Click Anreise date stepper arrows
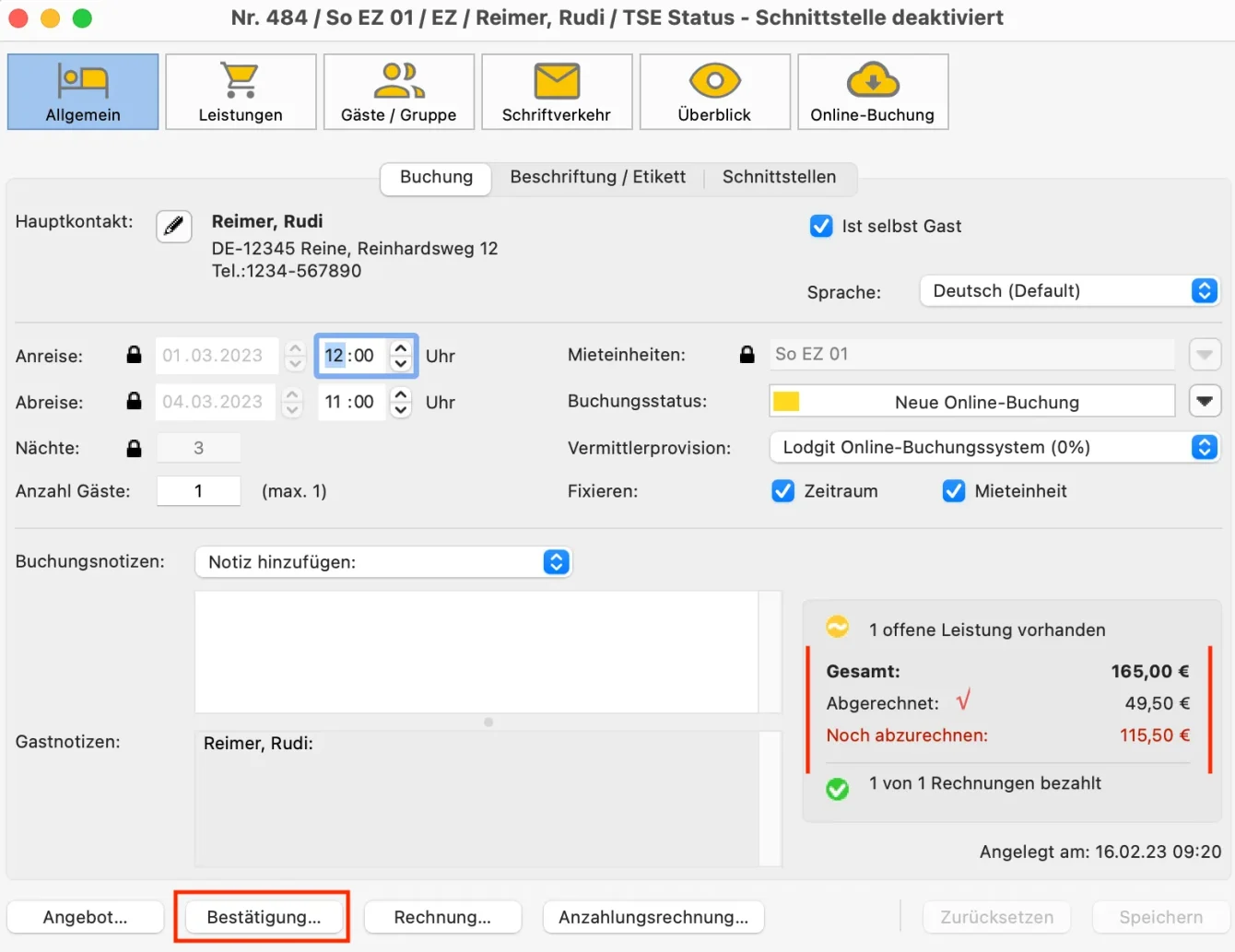1235x952 pixels. pyautogui.click(x=295, y=355)
